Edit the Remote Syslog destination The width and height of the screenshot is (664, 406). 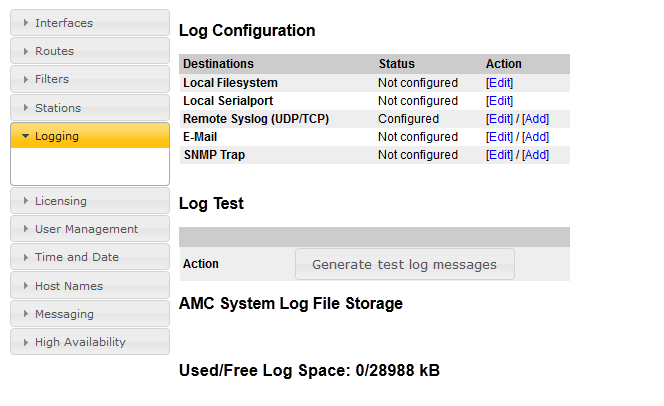pyautogui.click(x=499, y=119)
